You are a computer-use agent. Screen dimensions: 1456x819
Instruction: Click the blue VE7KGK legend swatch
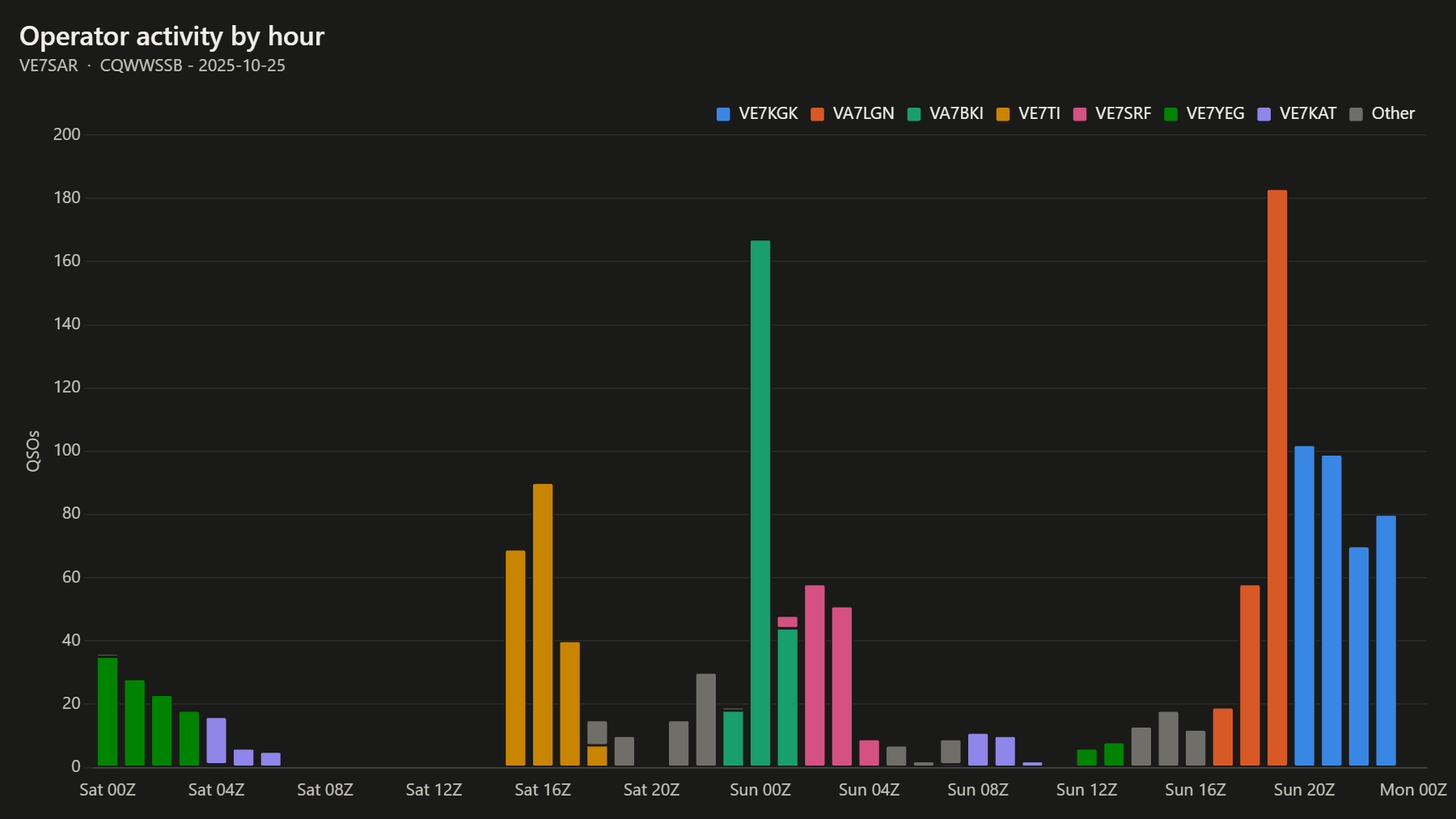[x=723, y=114]
